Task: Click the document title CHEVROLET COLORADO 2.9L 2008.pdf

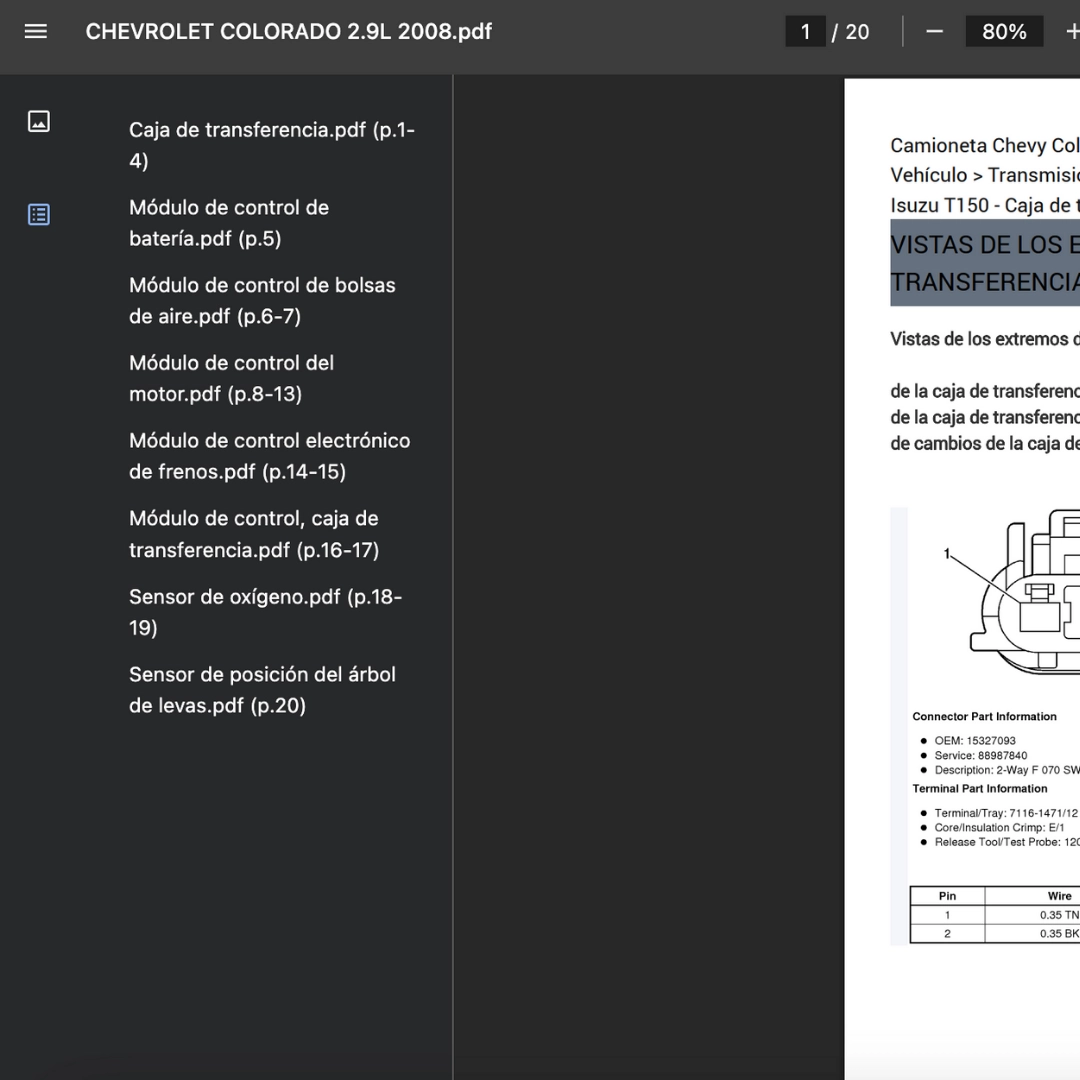Action: [x=289, y=32]
